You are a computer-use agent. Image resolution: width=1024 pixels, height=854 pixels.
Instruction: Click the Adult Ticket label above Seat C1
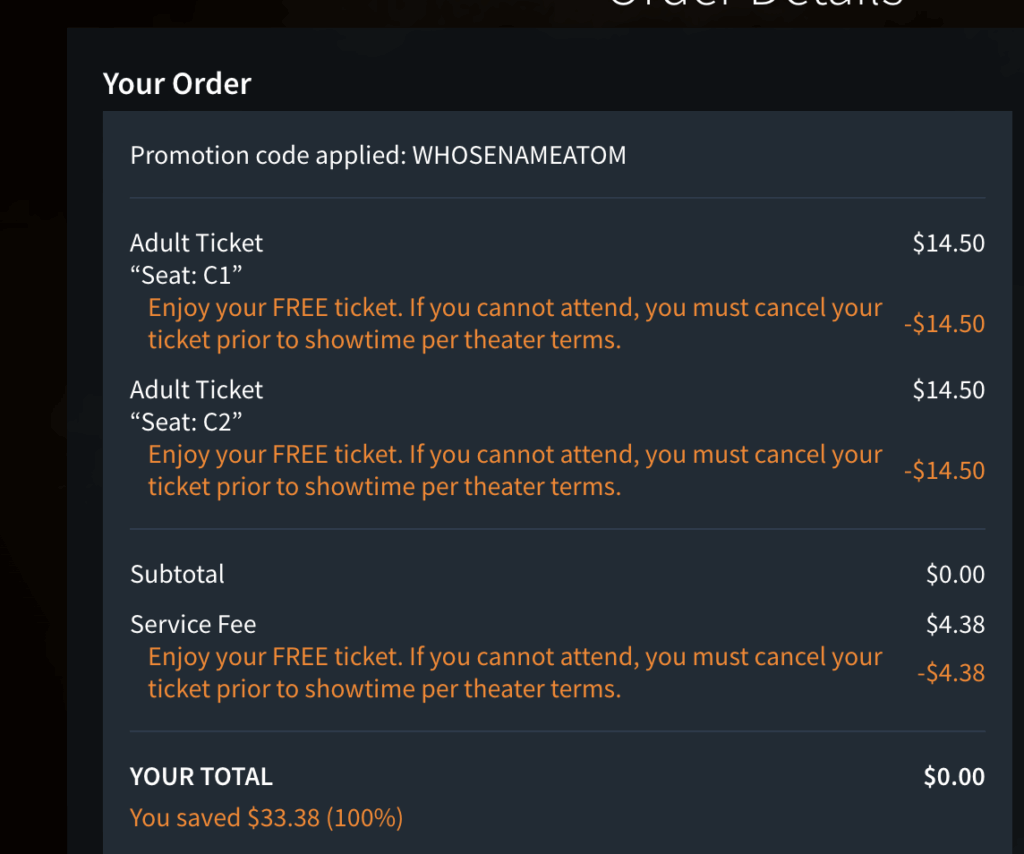pos(197,243)
